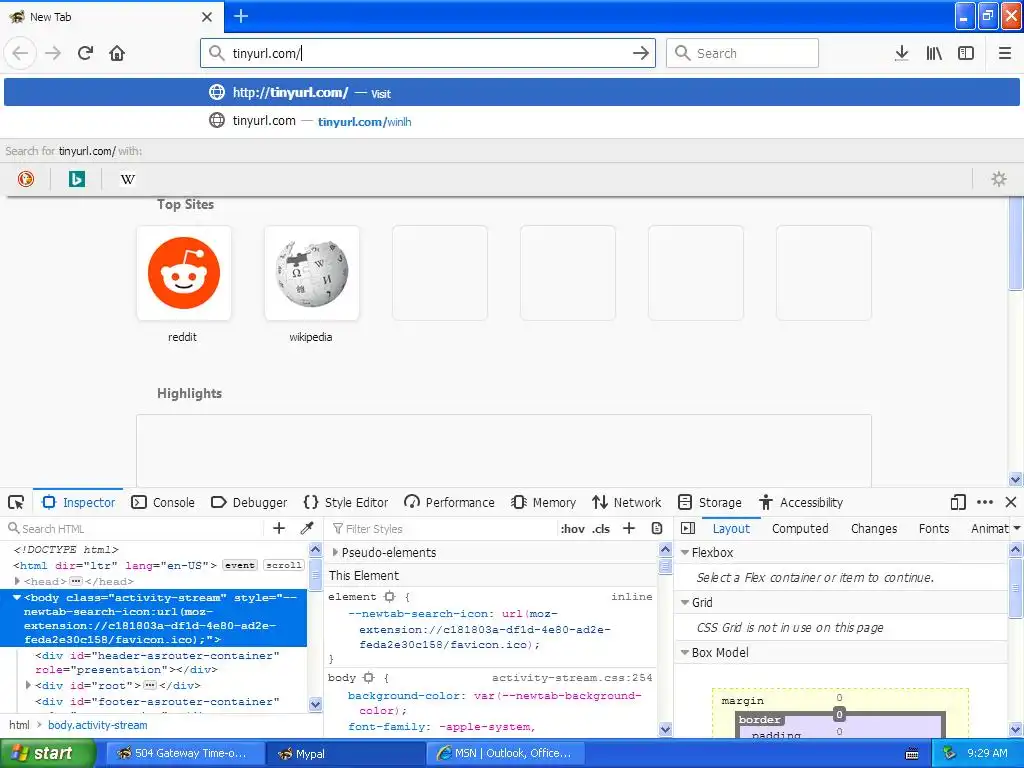Screen dimensions: 1024x768
Task: Switch to the Layout side tab
Action: click(731, 528)
